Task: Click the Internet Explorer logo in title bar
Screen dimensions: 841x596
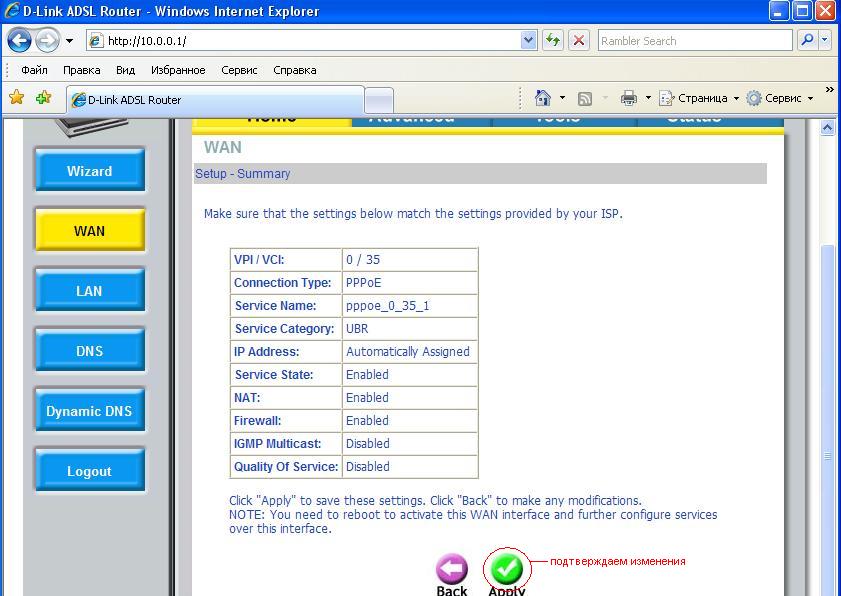Action: 11,11
